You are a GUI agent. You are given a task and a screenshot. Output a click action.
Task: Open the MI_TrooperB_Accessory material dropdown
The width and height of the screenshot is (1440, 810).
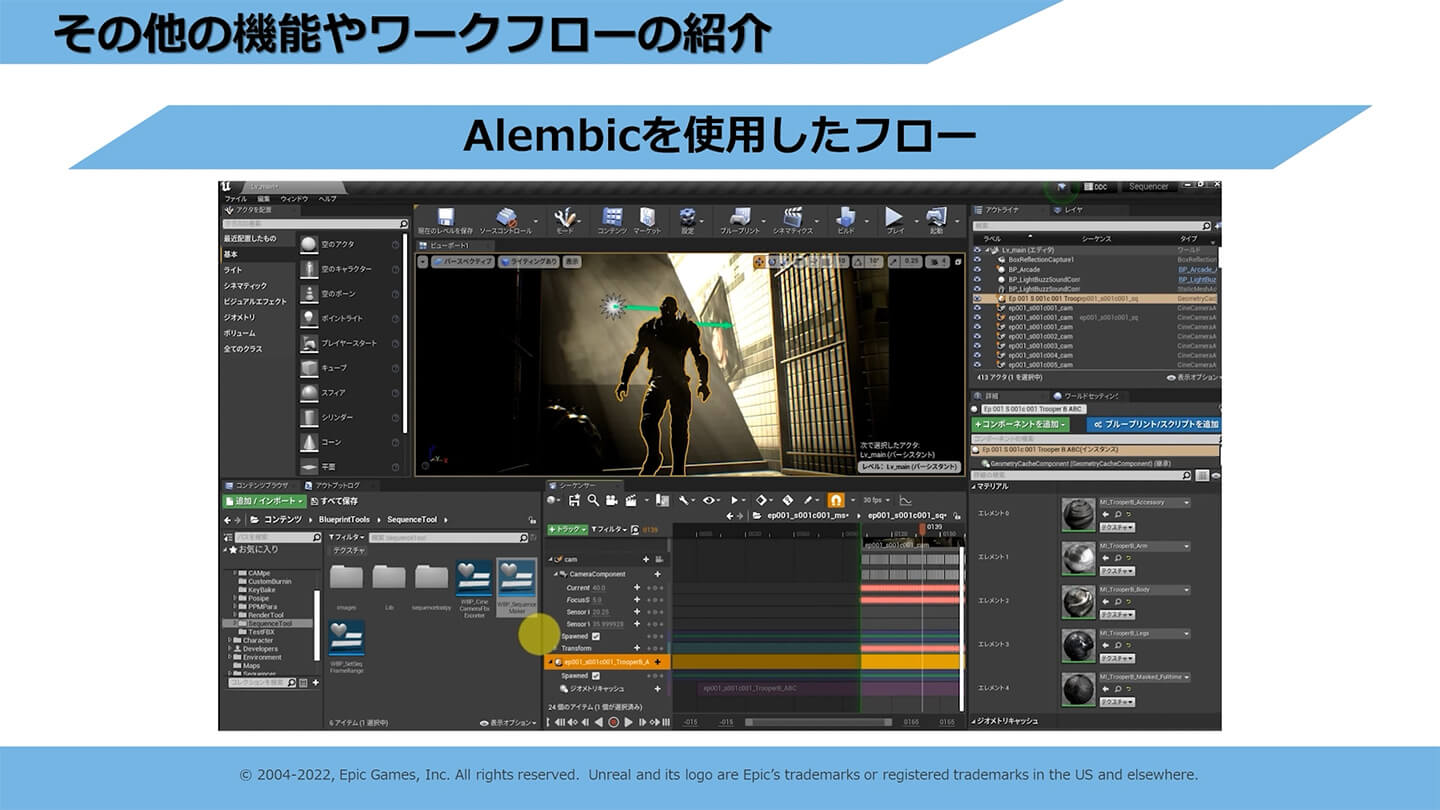pyautogui.click(x=1145, y=503)
